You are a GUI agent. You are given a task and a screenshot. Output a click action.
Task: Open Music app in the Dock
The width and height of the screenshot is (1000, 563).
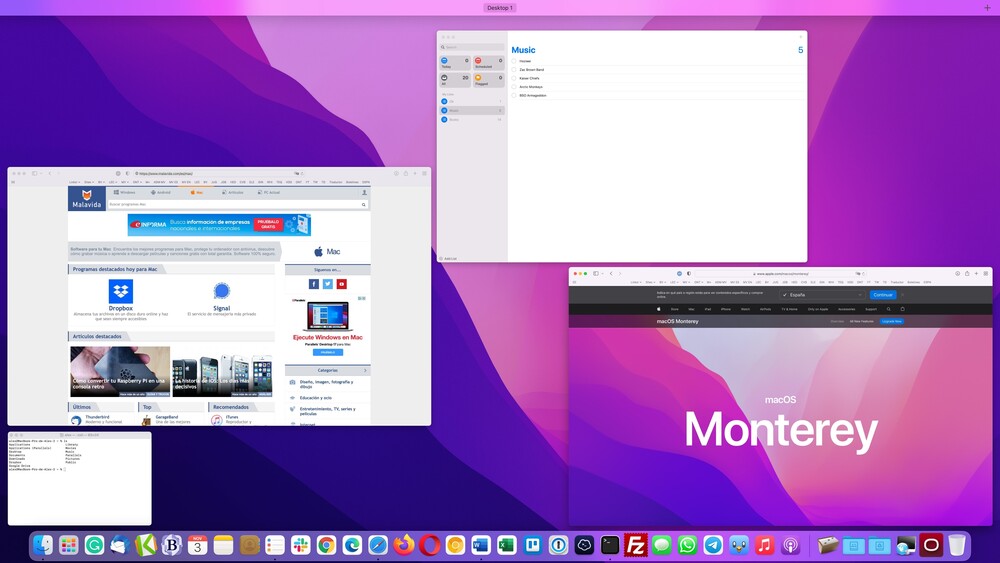coord(764,545)
